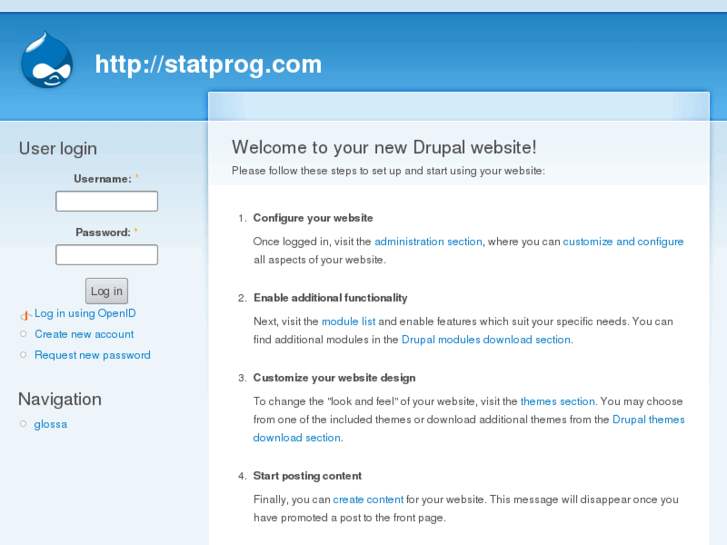Click the Log in button
This screenshot has width=727, height=545.
click(x=107, y=291)
